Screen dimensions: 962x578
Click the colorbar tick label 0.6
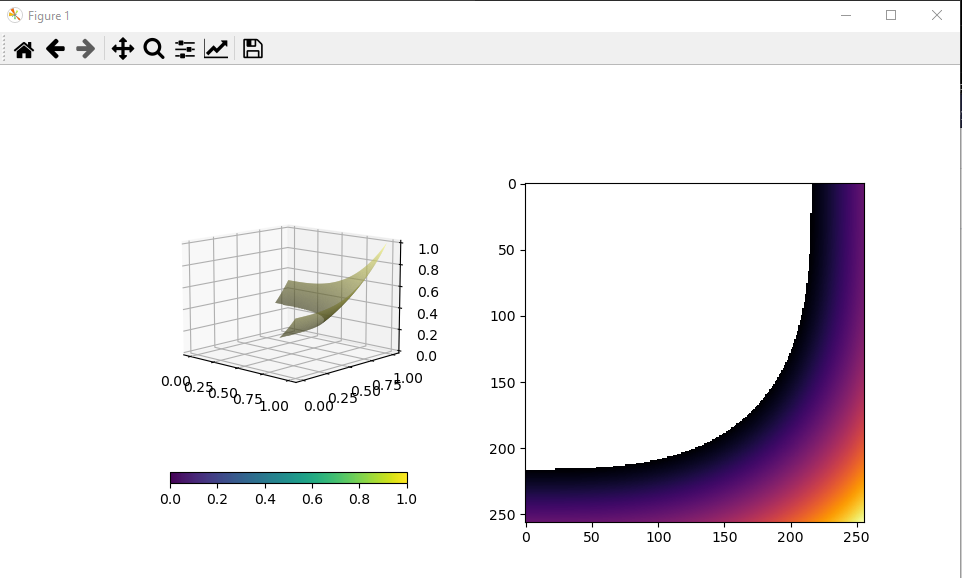(x=312, y=499)
